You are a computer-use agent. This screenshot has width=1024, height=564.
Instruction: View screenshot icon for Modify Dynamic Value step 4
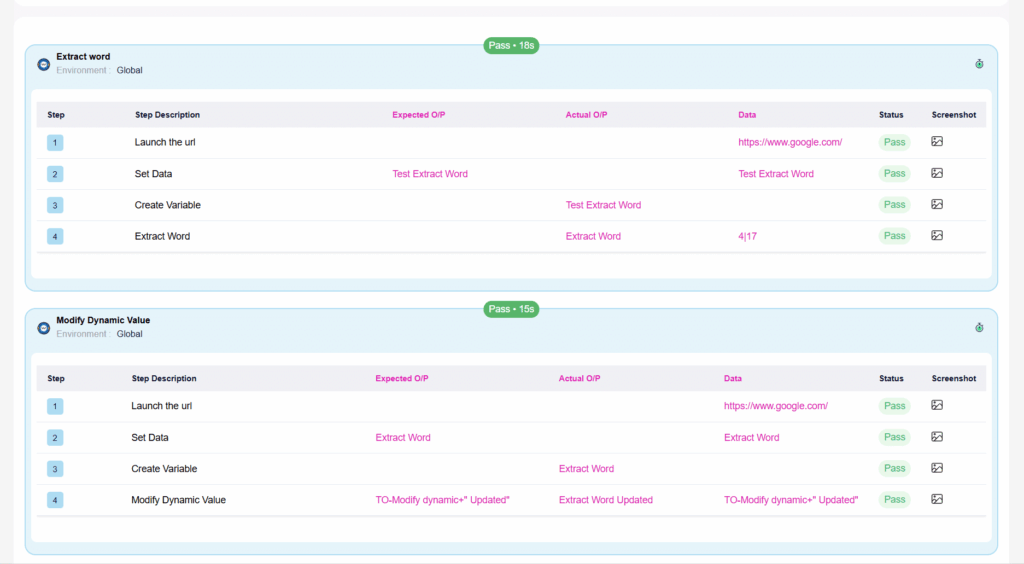tap(937, 499)
